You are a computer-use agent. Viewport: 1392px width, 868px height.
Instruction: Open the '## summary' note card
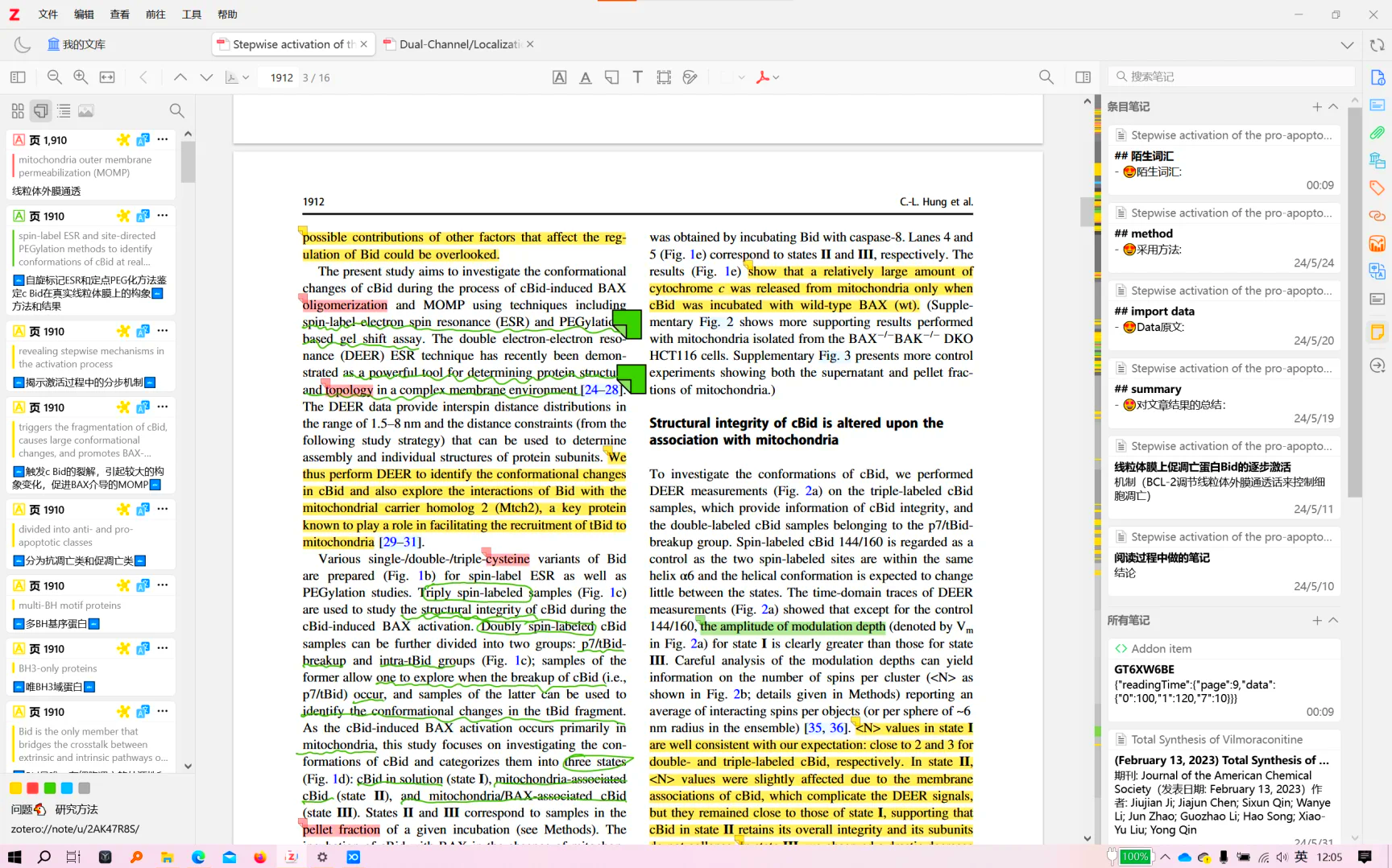1224,392
